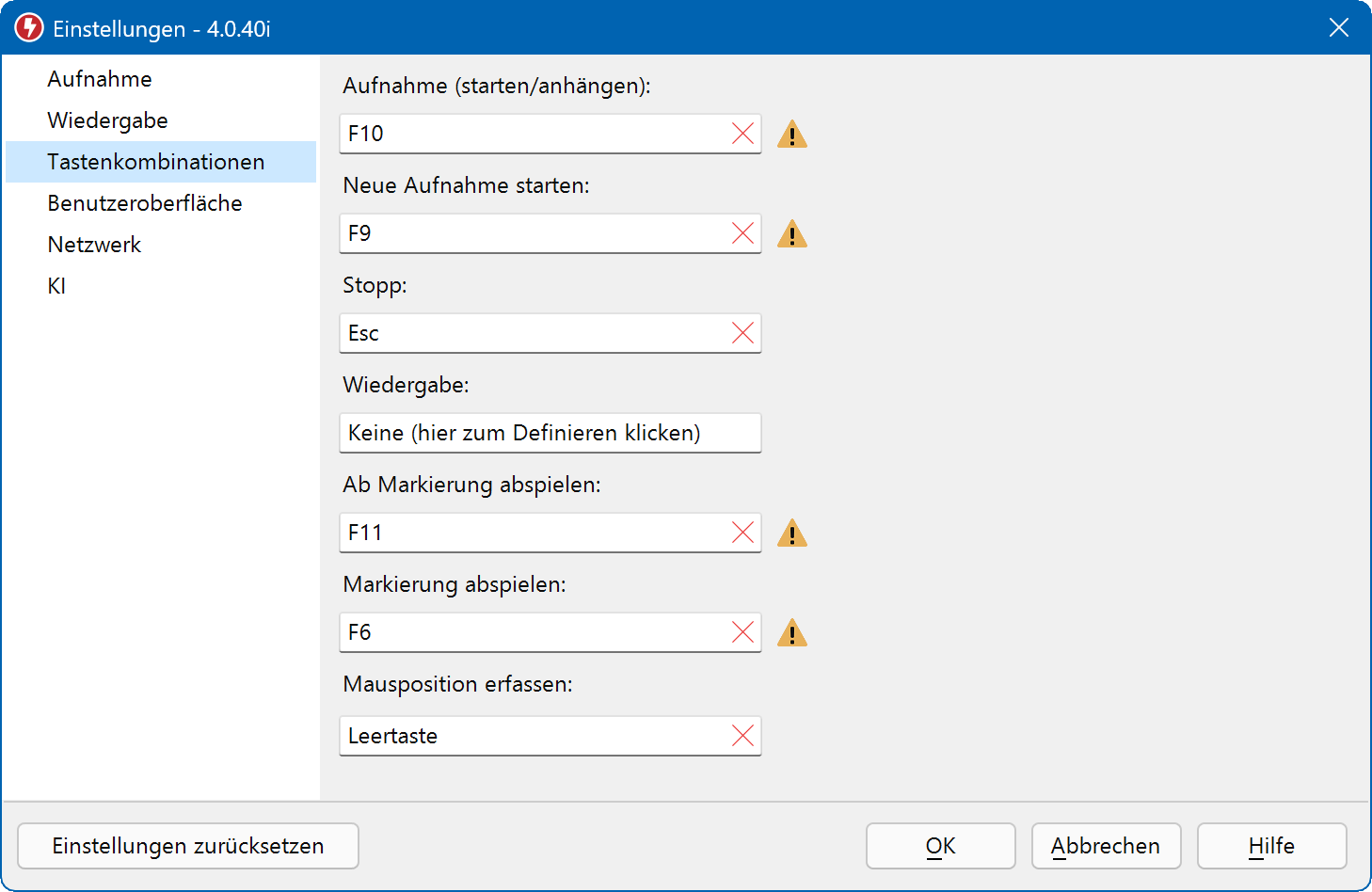Switch to Wiedergabe settings
This screenshot has width=1372, height=892.
tap(108, 120)
